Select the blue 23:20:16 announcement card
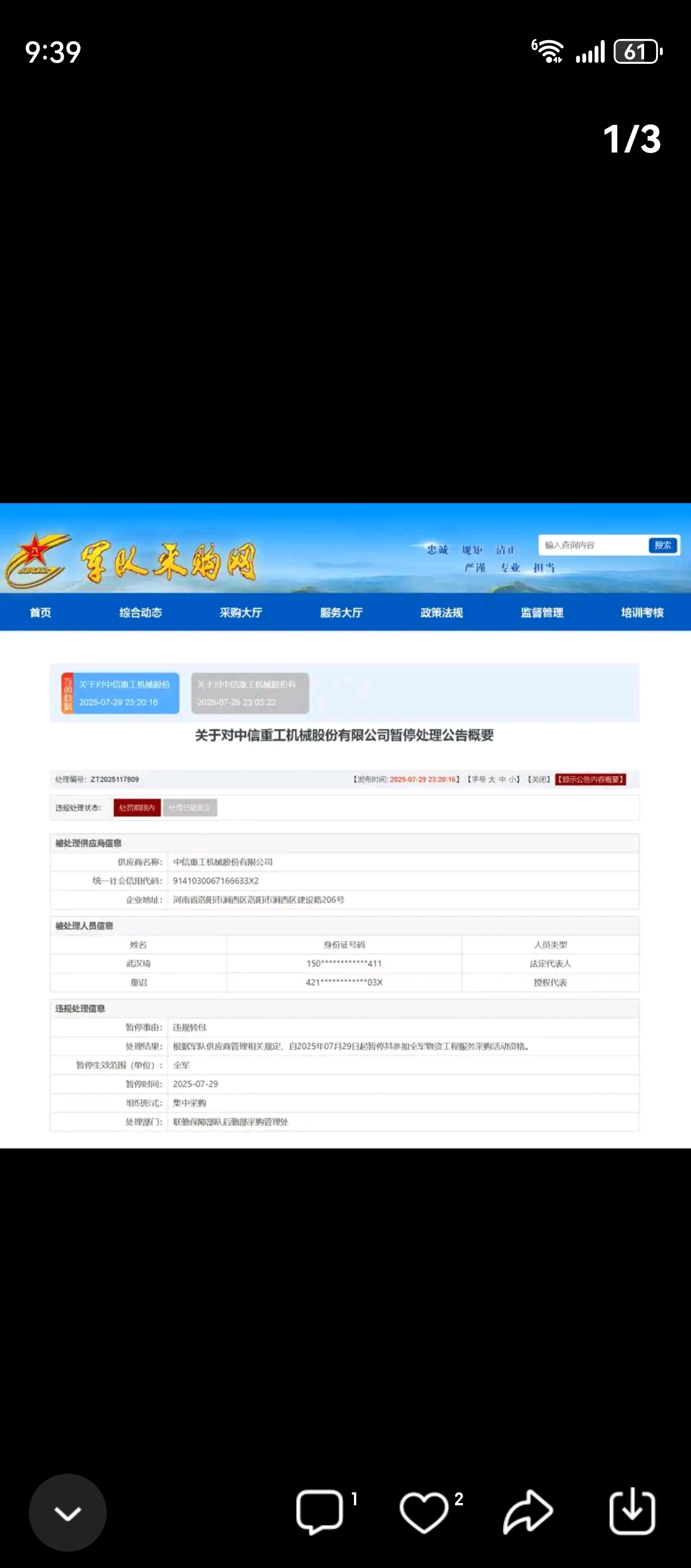This screenshot has height=1568, width=691. (120, 692)
